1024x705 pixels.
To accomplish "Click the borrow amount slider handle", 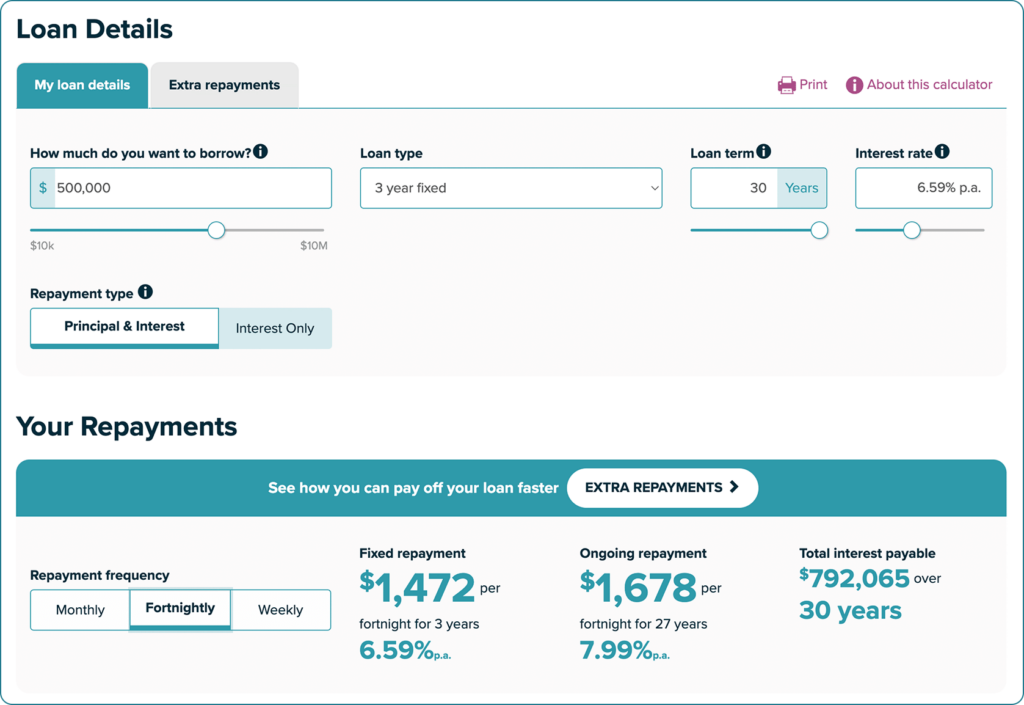I will click(x=216, y=230).
